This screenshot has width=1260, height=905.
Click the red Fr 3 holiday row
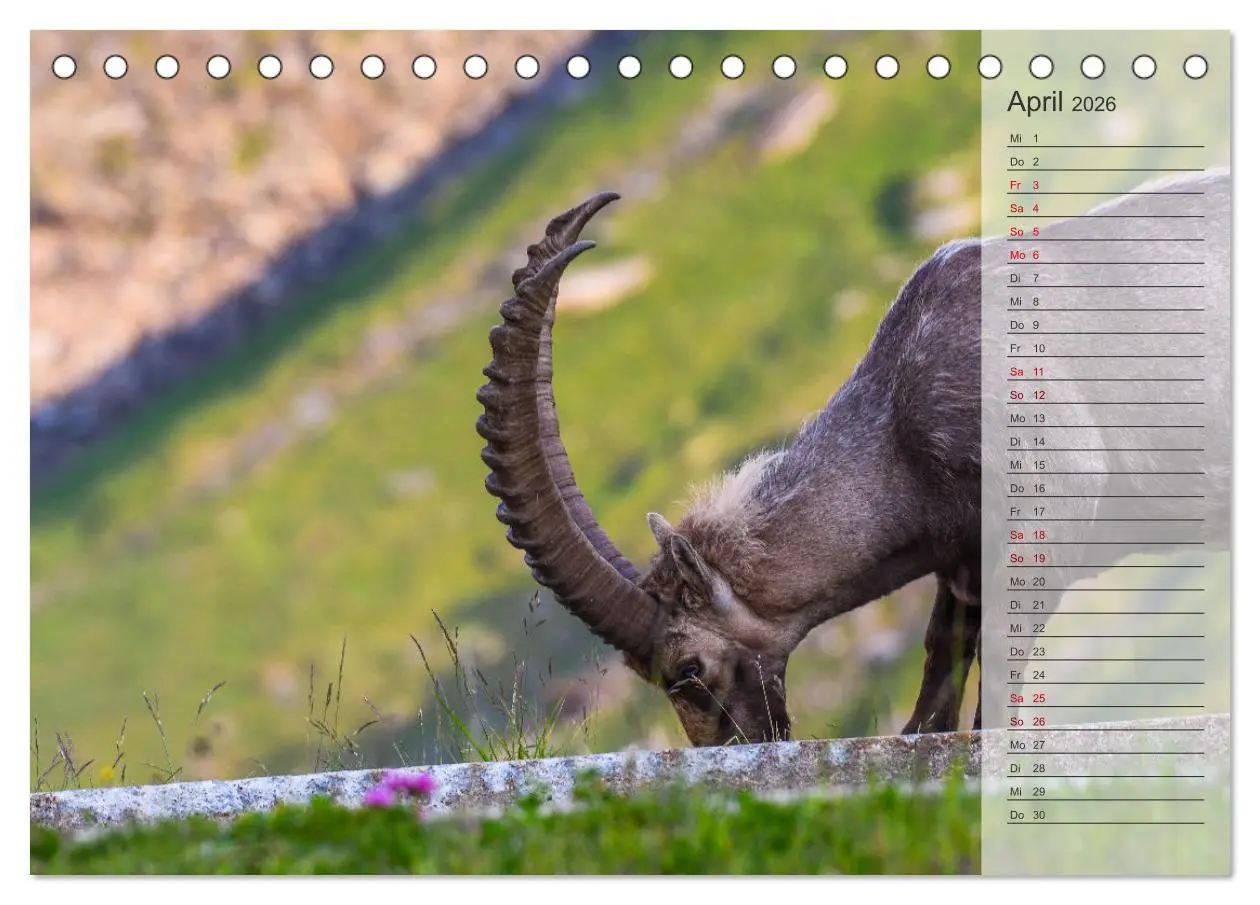[1105, 185]
